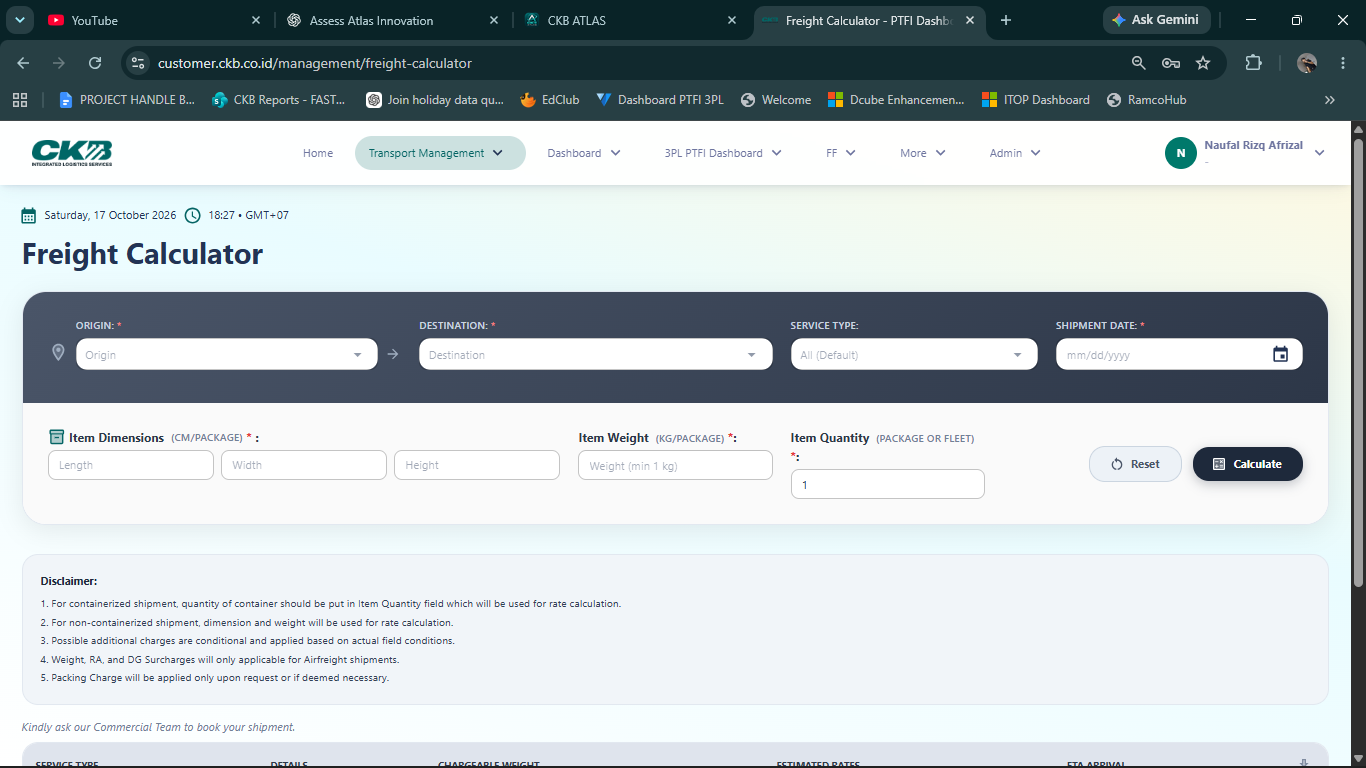Viewport: 1366px width, 768px height.
Task: Click the Length input field
Action: click(131, 465)
